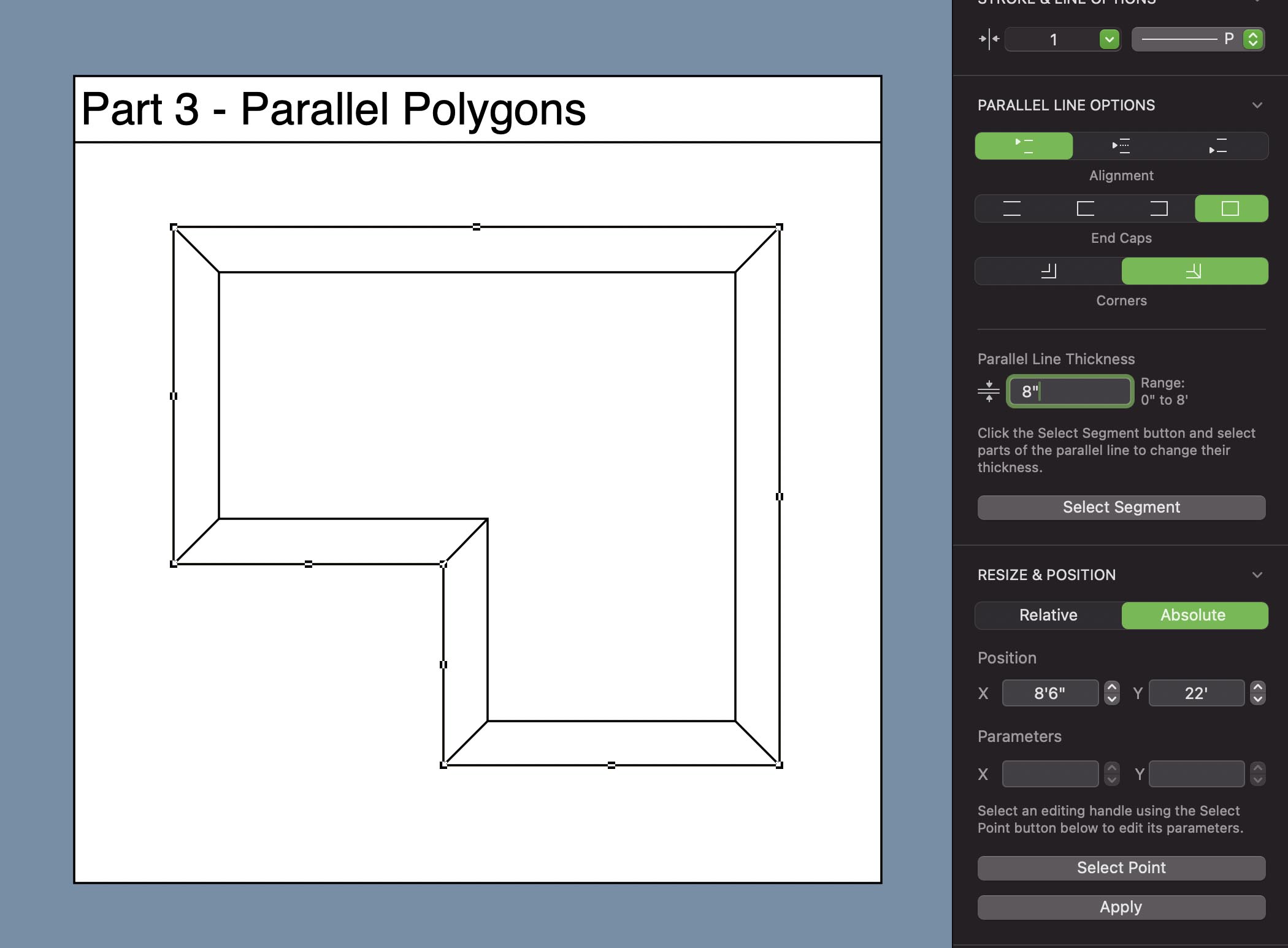This screenshot has height=948, width=1288.
Task: Select the no end caps icon
Action: click(1011, 208)
